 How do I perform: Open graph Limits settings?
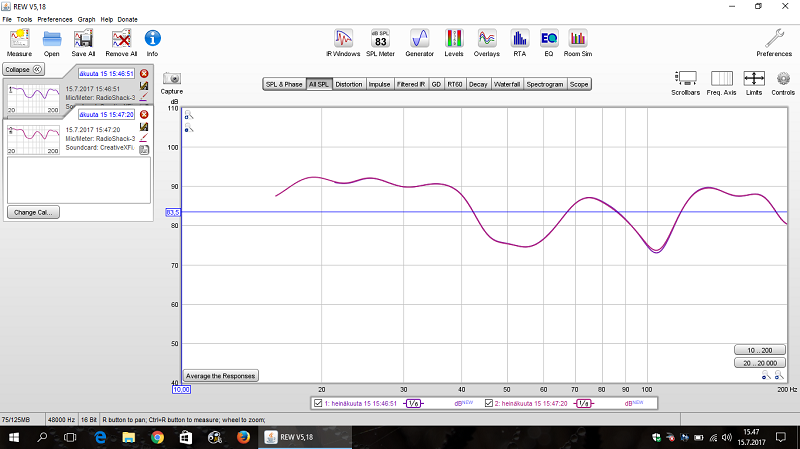[754, 83]
